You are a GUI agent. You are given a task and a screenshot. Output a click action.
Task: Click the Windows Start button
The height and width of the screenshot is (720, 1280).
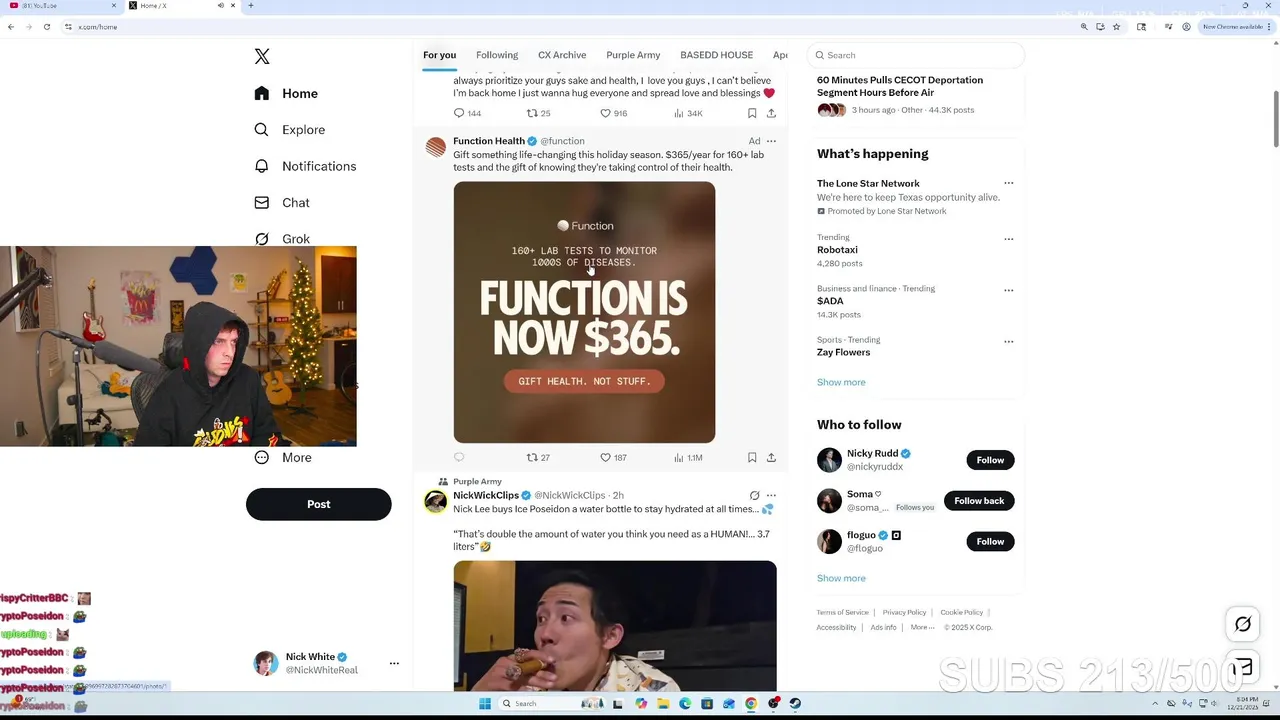pos(485,704)
